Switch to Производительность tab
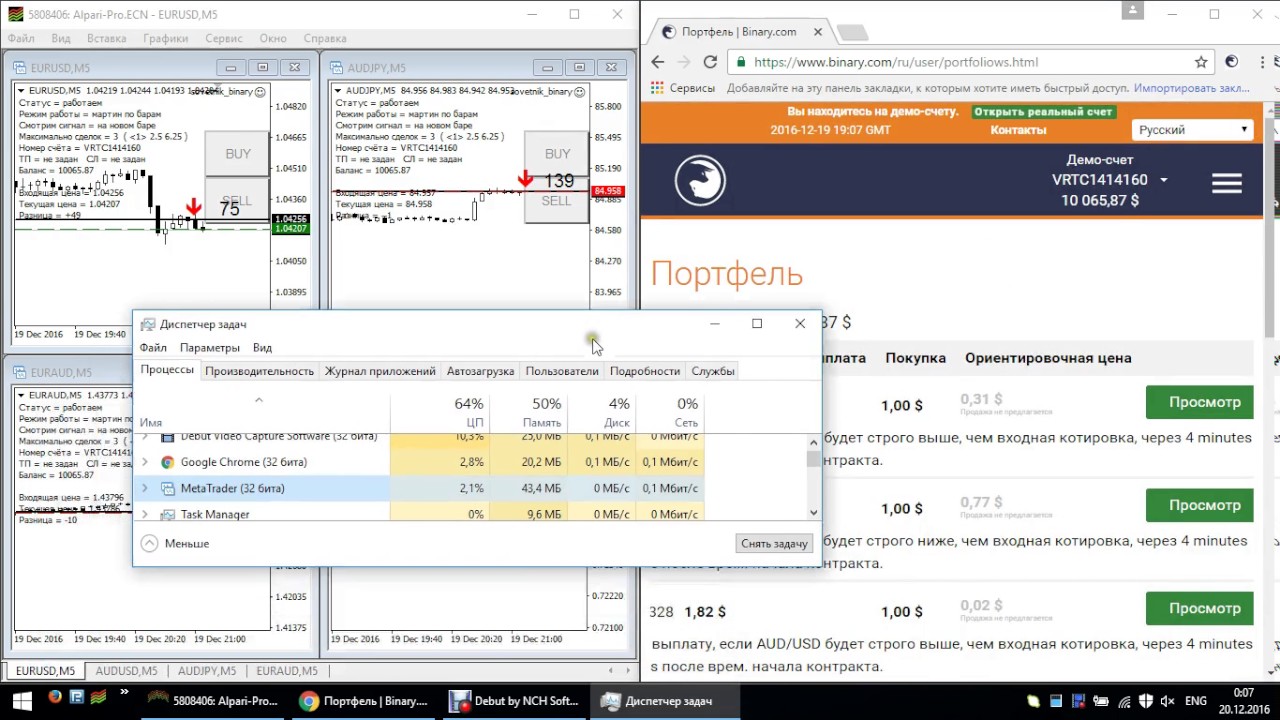Viewport: 1280px width, 720px height. tap(260, 371)
